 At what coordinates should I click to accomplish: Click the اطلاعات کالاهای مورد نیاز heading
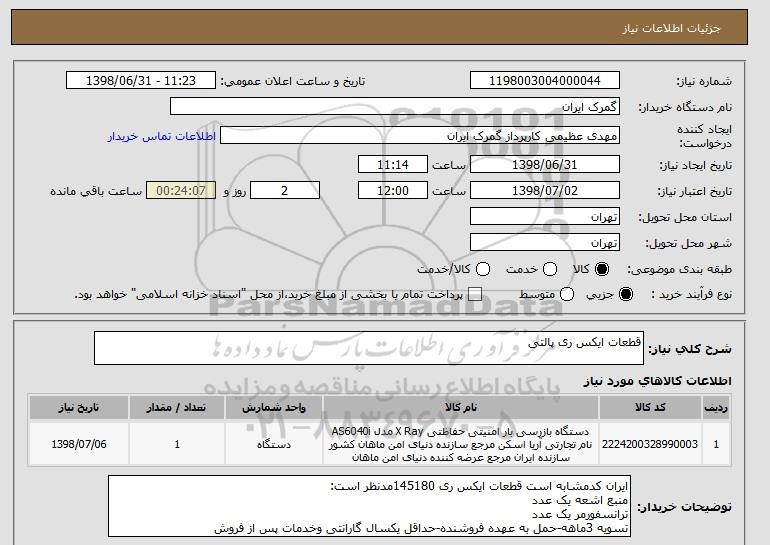click(658, 381)
